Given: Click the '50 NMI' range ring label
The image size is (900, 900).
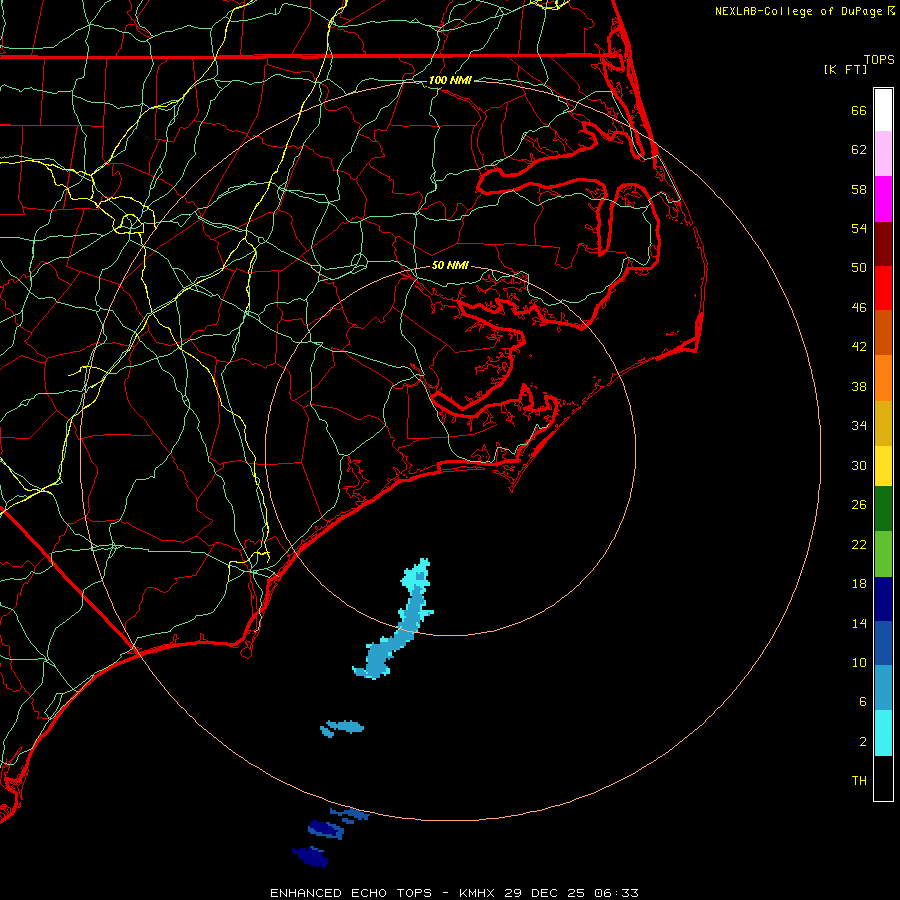Looking at the screenshot, I should (x=450, y=265).
